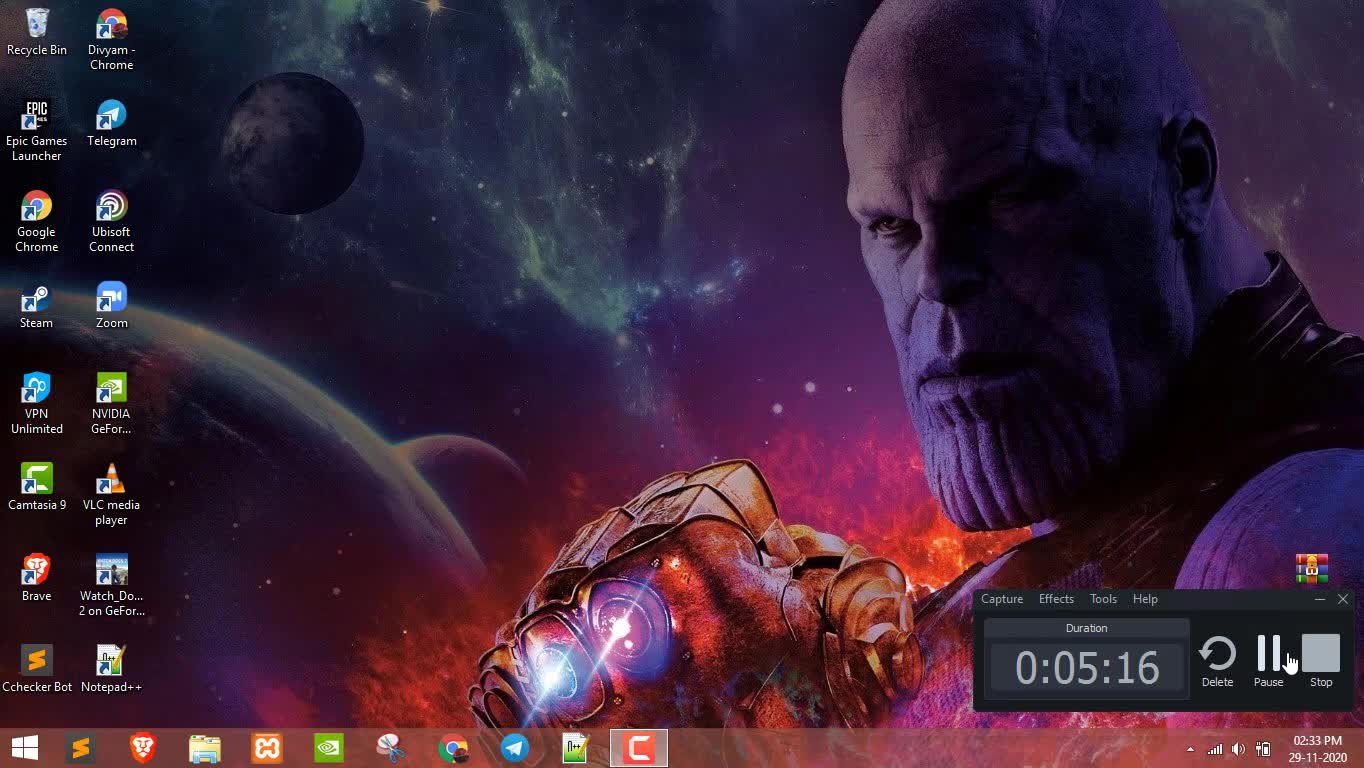Select Watch_Dogs 2 on GeForce shortcut
This screenshot has width=1364, height=768.
click(111, 586)
